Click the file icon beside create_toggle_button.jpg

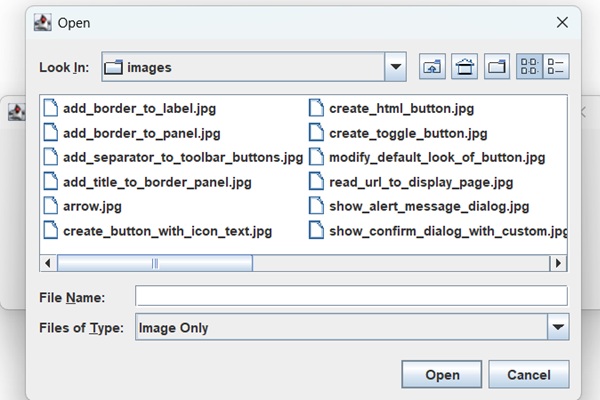click(x=316, y=132)
